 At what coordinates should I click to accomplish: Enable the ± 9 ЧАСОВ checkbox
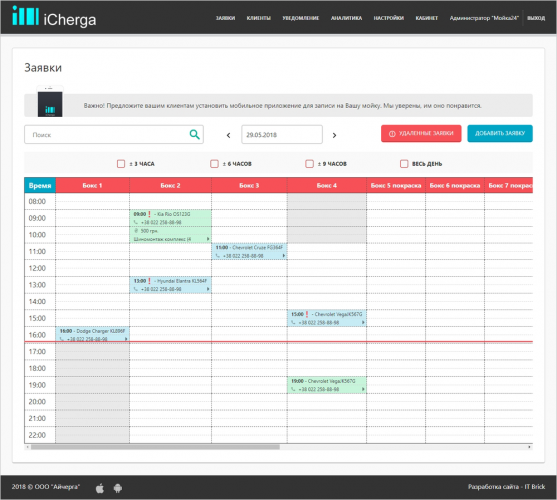pos(309,164)
